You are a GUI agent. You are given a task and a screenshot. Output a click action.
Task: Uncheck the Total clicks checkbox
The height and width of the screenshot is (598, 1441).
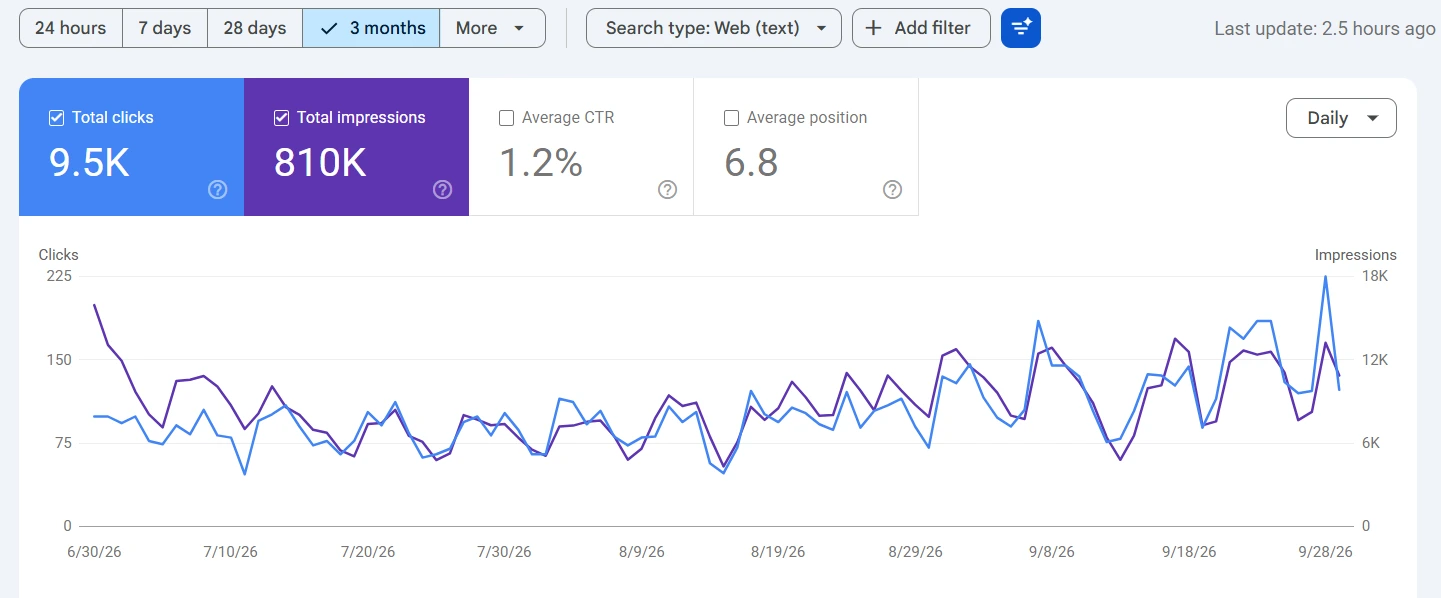[57, 118]
